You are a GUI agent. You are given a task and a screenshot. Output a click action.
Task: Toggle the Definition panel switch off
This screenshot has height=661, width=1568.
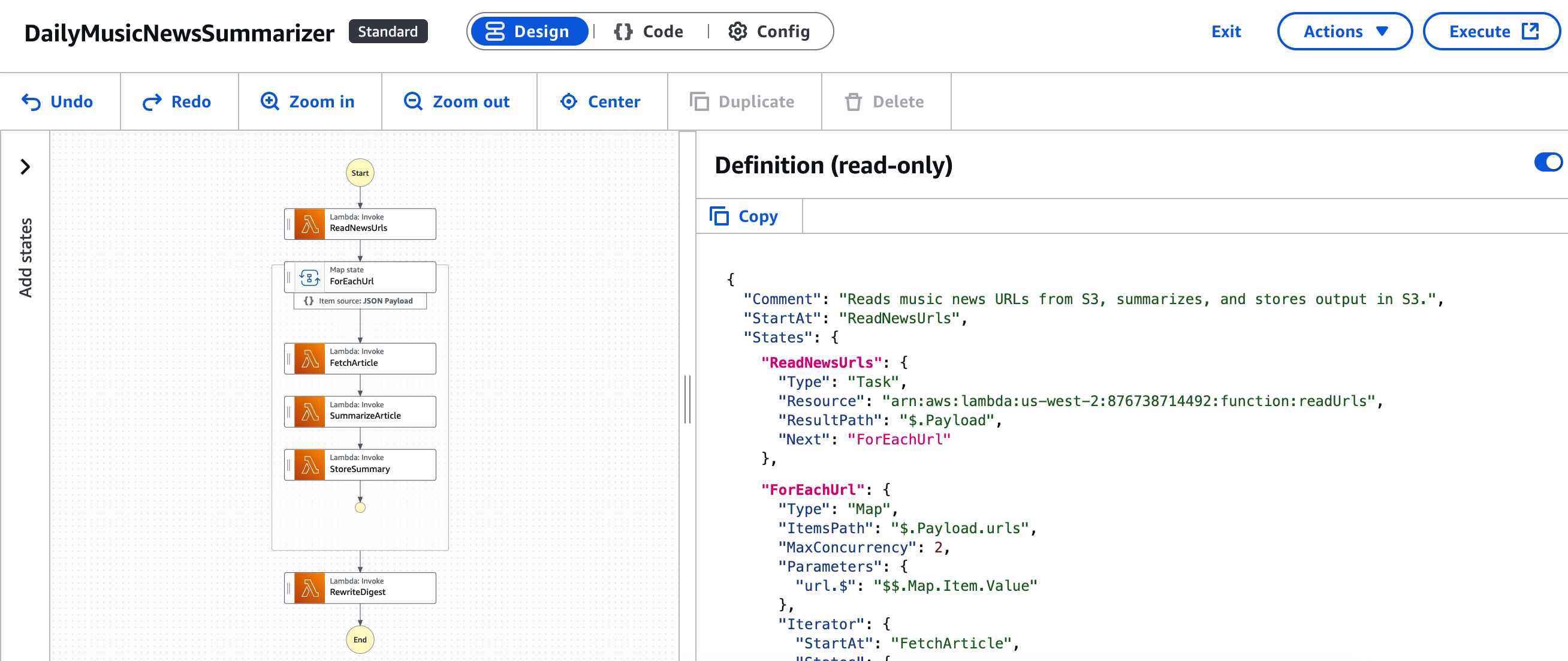coord(1547,163)
